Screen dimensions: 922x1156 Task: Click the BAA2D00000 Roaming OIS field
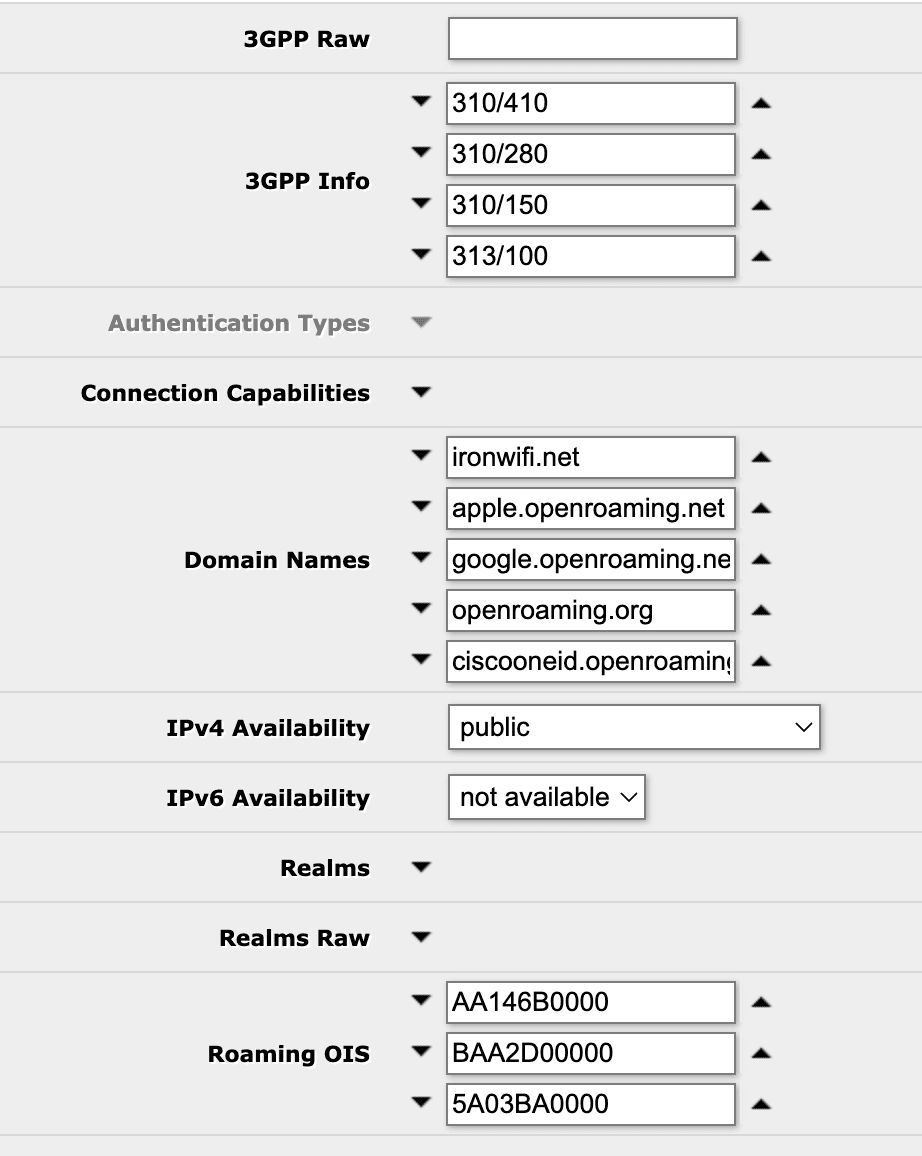591,1053
